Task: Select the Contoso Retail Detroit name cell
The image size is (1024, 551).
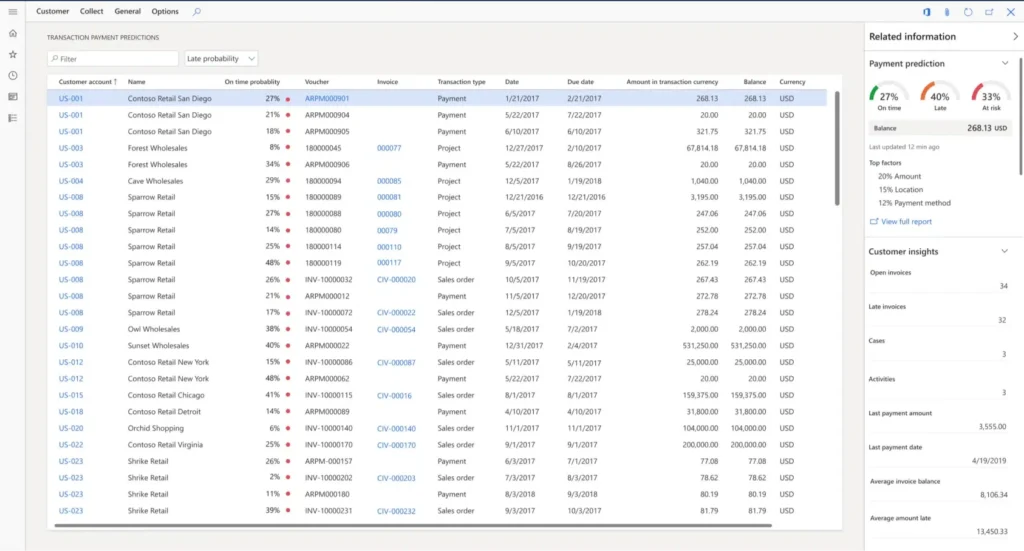Action: click(x=164, y=412)
